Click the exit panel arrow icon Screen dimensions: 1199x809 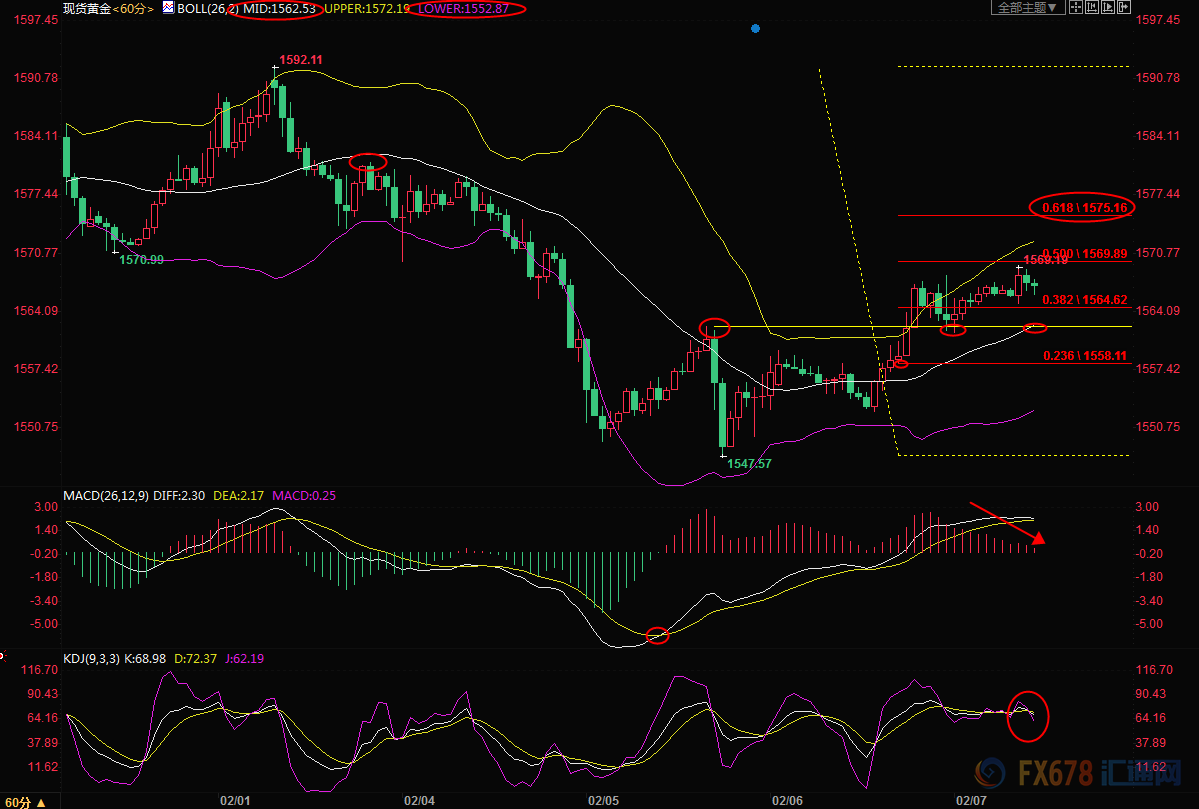(1123, 7)
